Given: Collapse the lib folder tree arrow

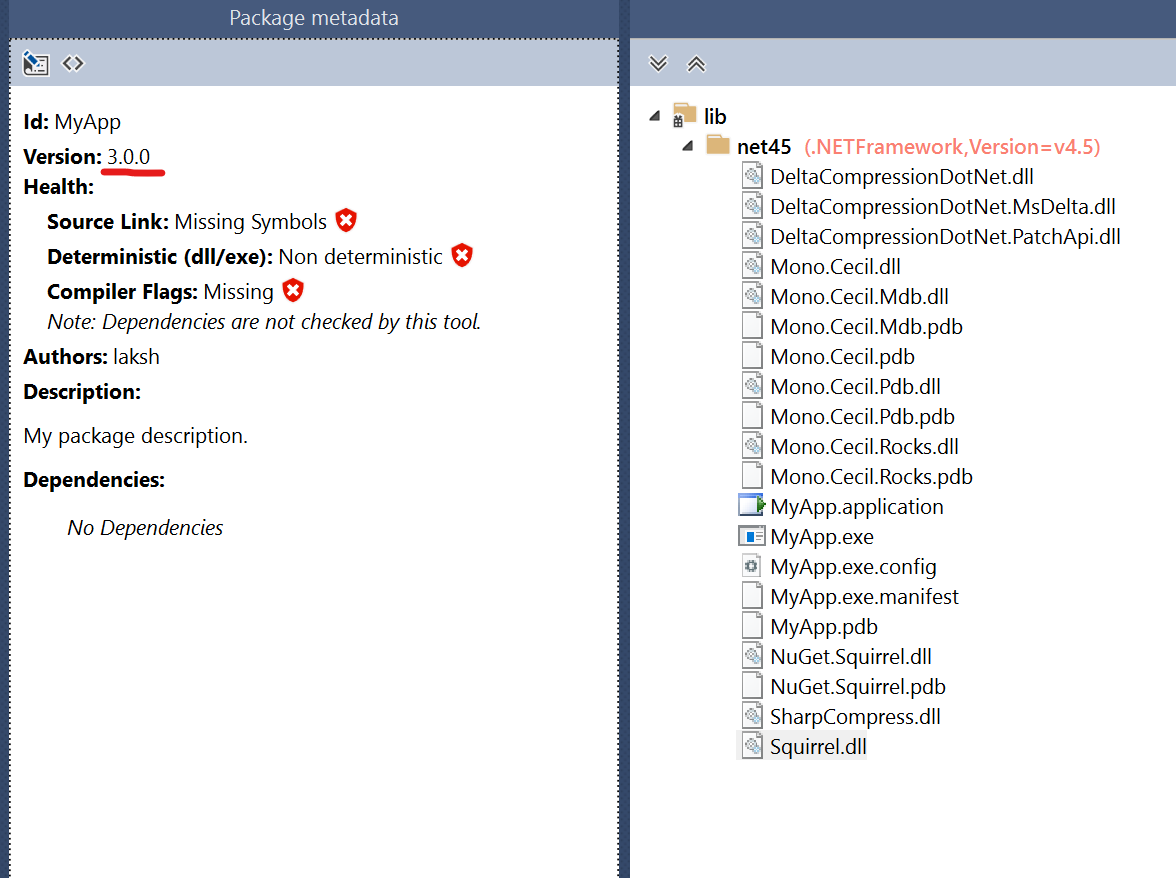Looking at the screenshot, I should tap(655, 116).
